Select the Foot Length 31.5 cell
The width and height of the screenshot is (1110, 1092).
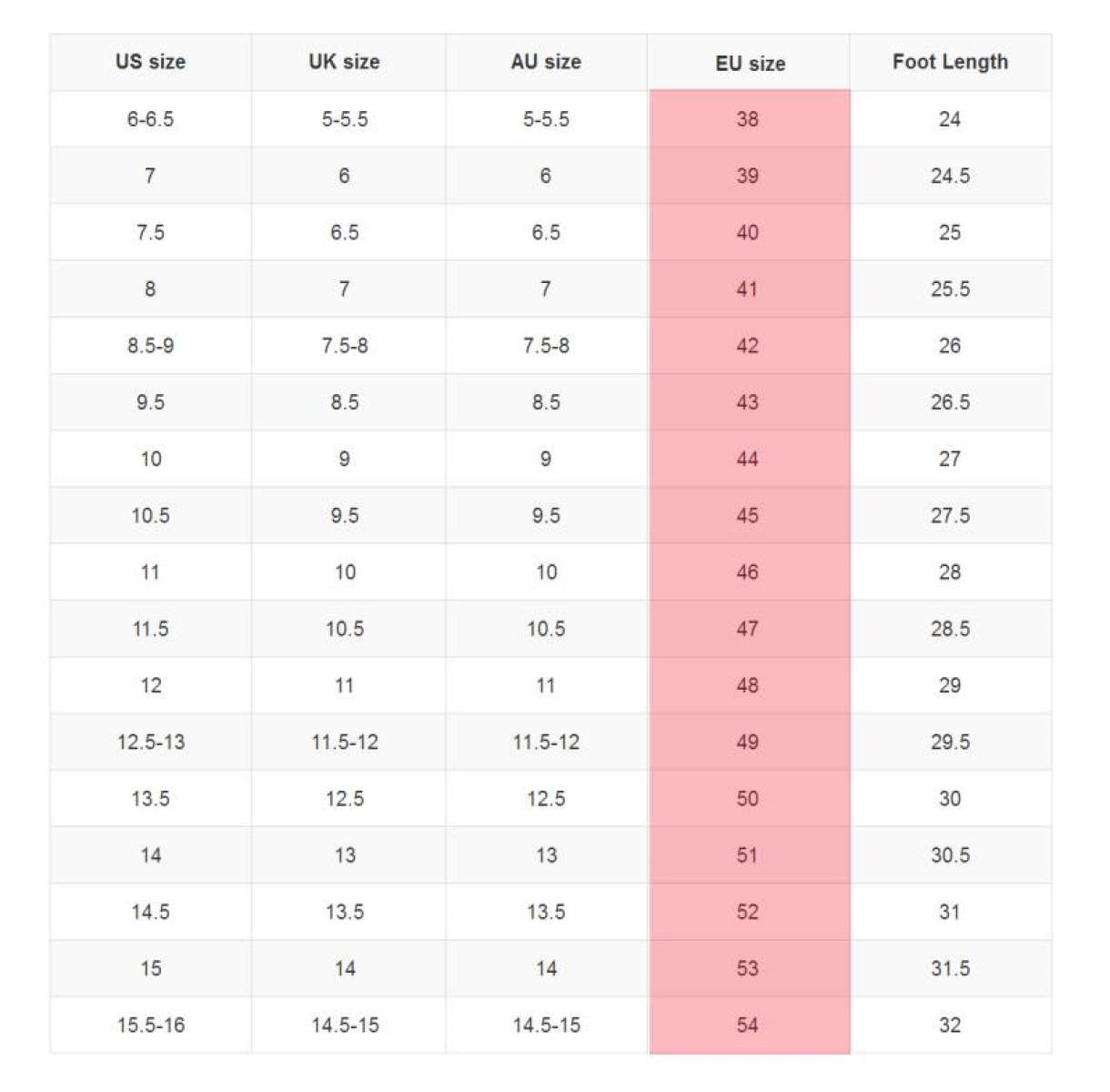950,969
